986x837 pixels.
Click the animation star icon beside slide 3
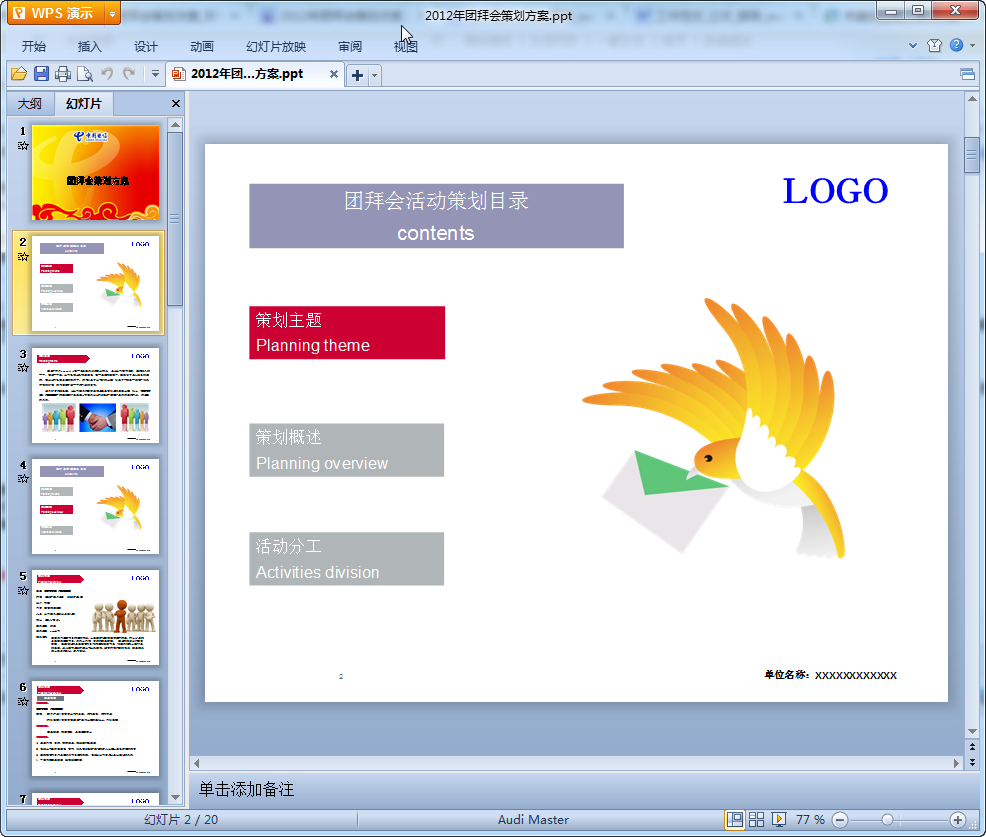click(23, 368)
